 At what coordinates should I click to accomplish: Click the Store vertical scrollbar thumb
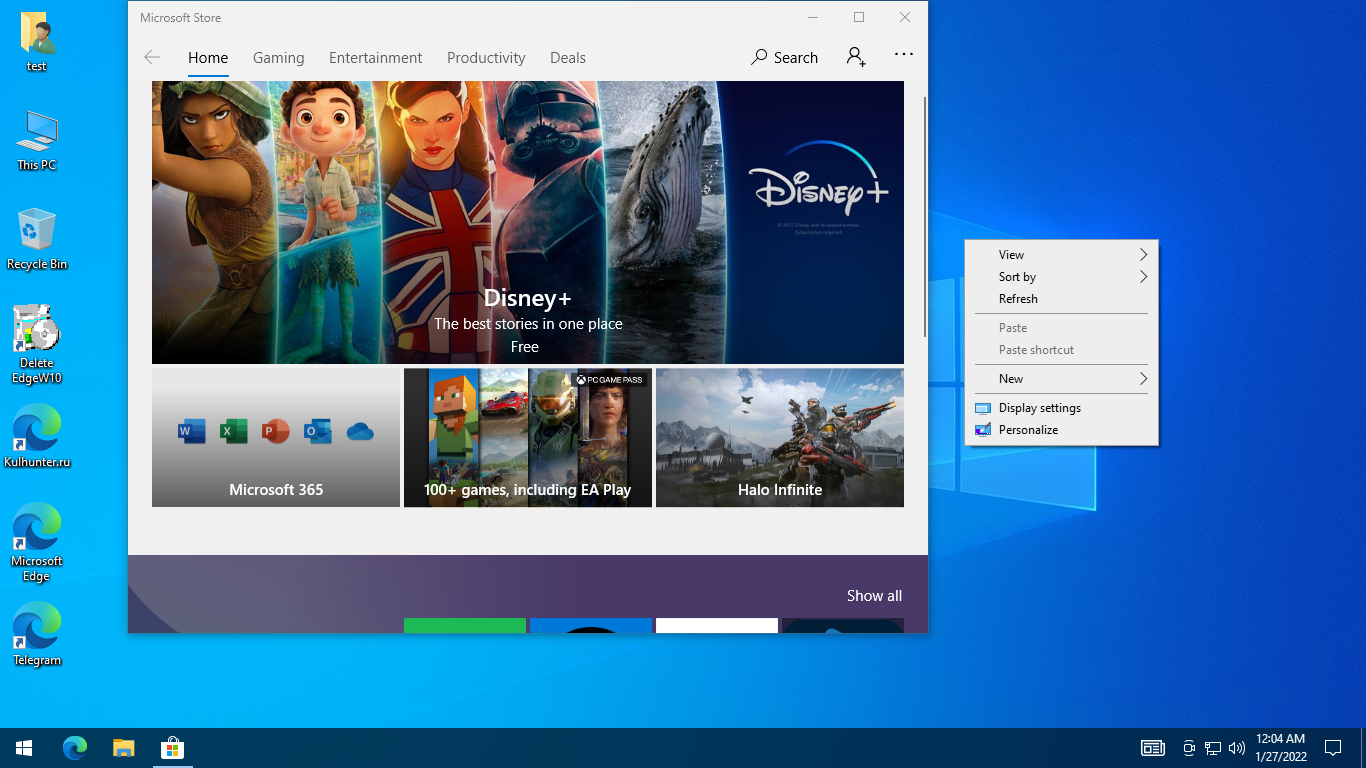[925, 217]
